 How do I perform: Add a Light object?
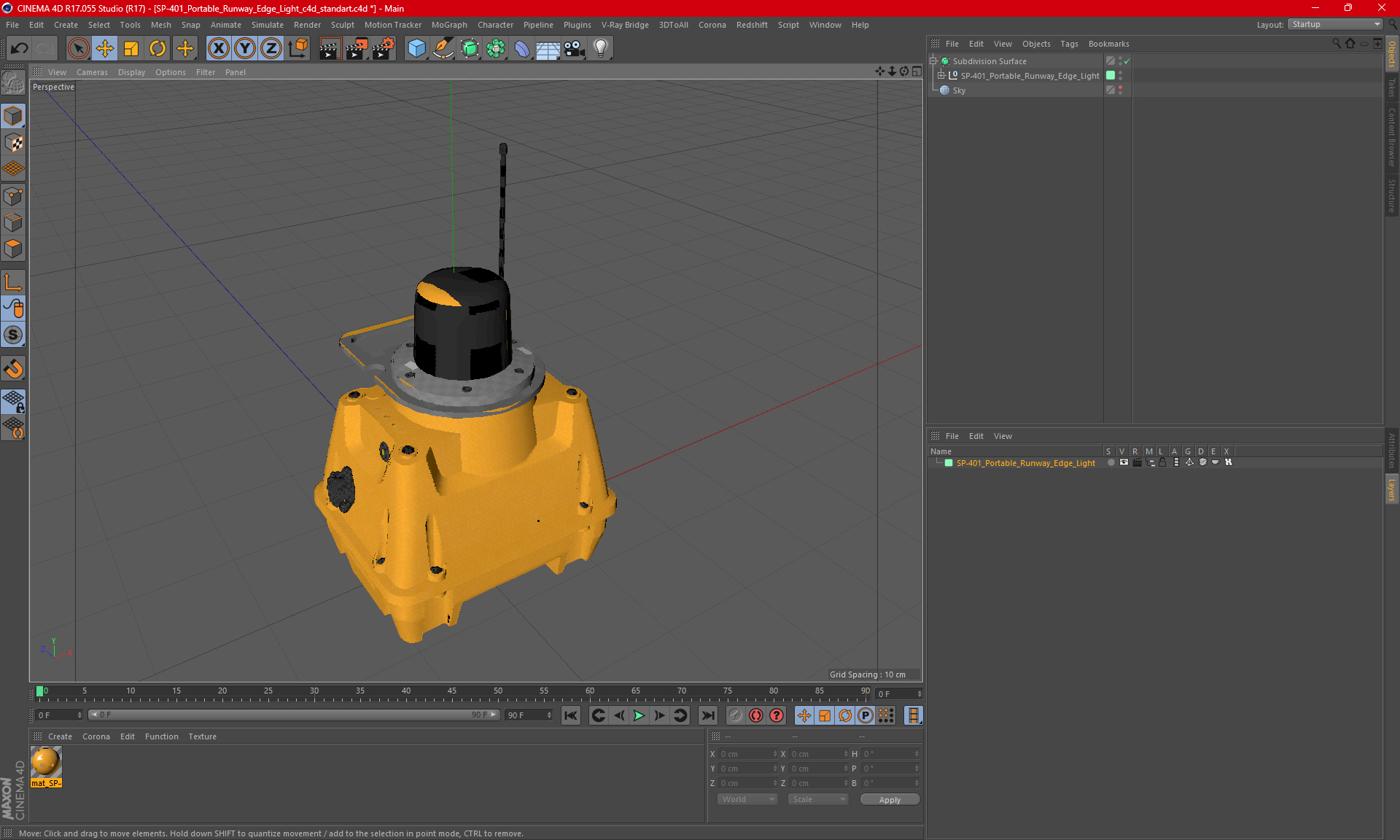tap(601, 49)
